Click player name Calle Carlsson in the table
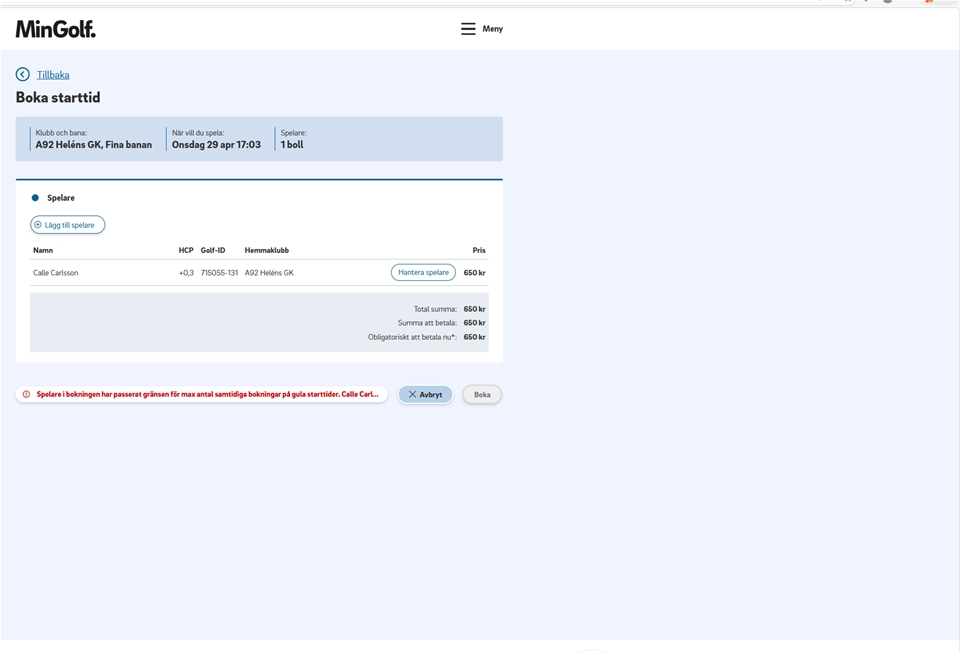The image size is (960, 653). [56, 273]
